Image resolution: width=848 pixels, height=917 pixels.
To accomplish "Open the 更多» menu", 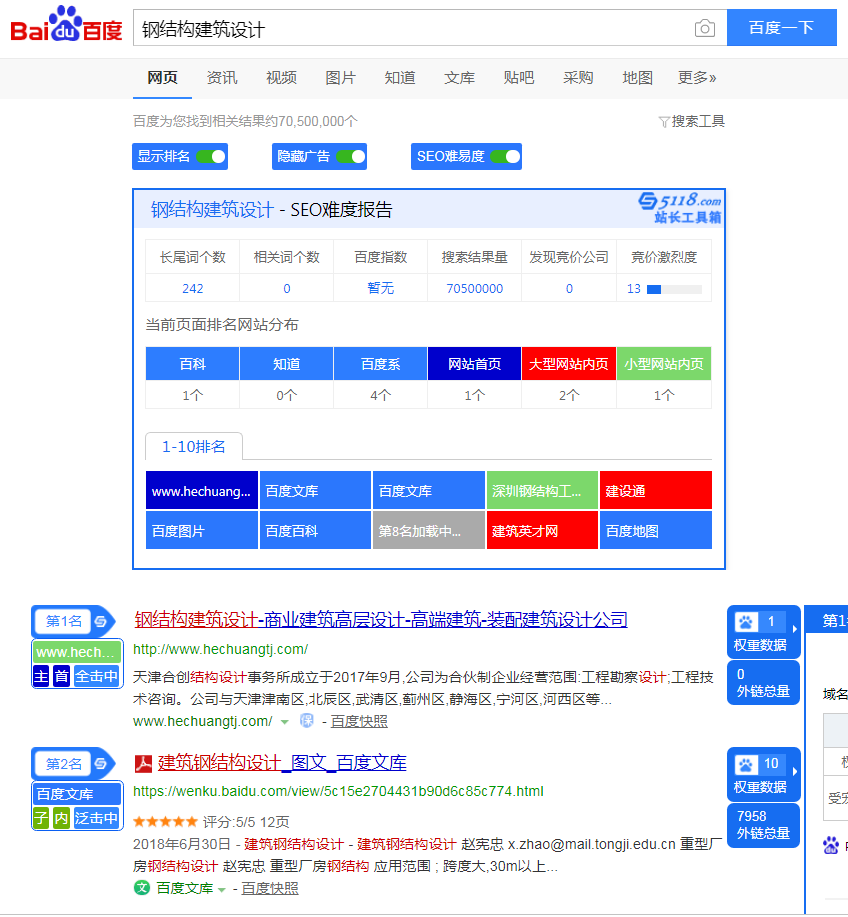I will 697,78.
